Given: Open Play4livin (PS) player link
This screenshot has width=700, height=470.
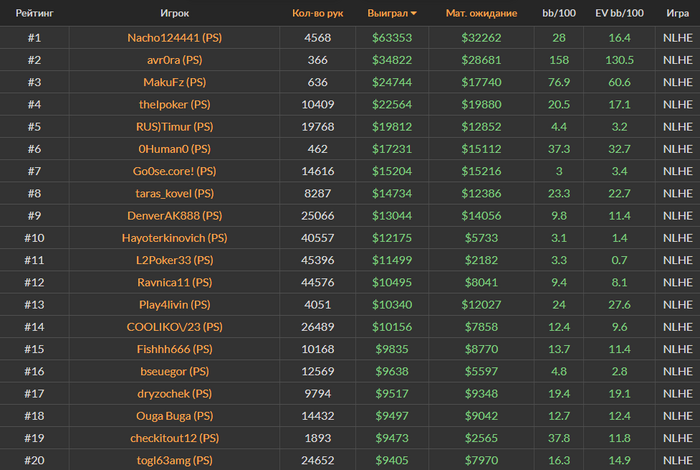Looking at the screenshot, I should tap(174, 304).
